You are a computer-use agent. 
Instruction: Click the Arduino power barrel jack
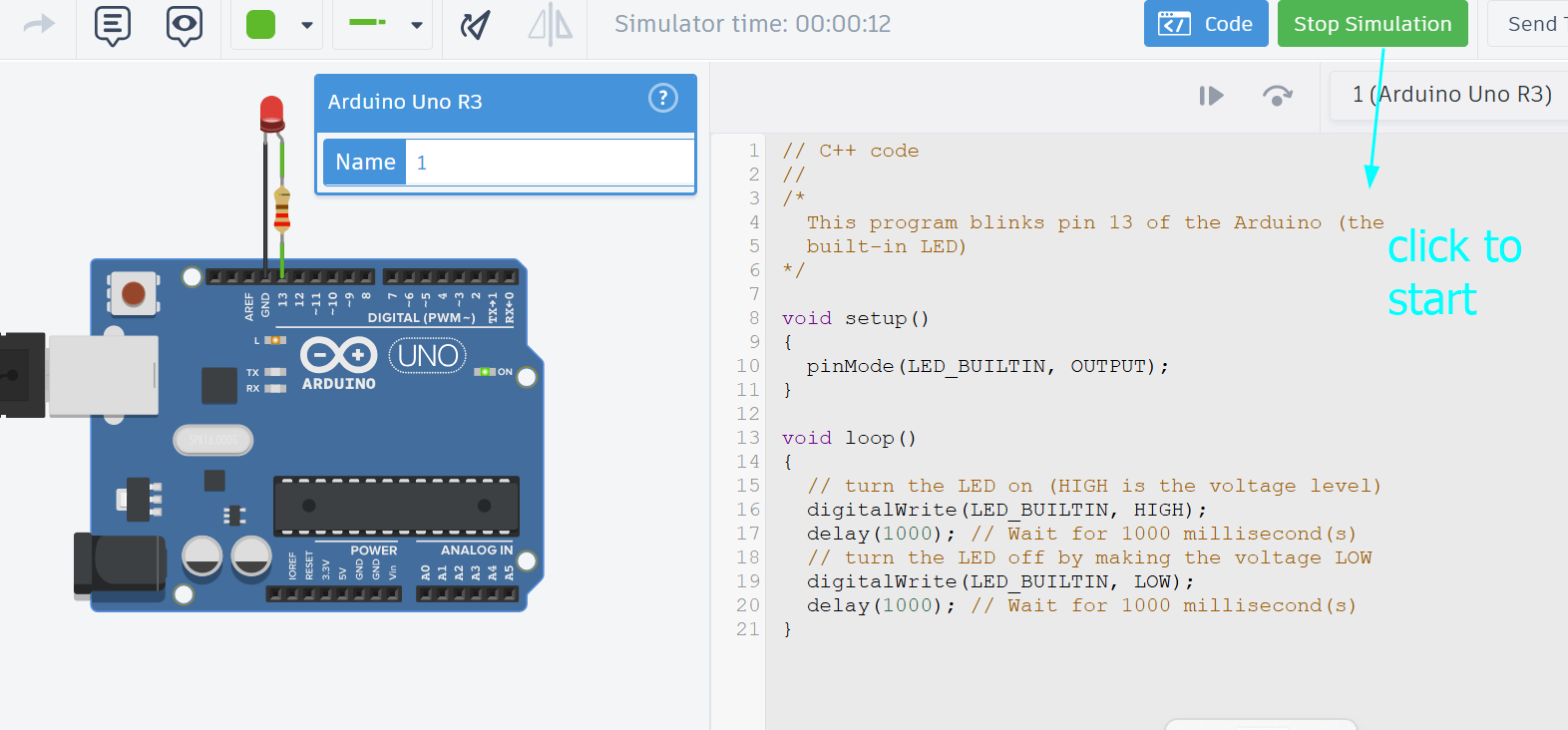[120, 566]
